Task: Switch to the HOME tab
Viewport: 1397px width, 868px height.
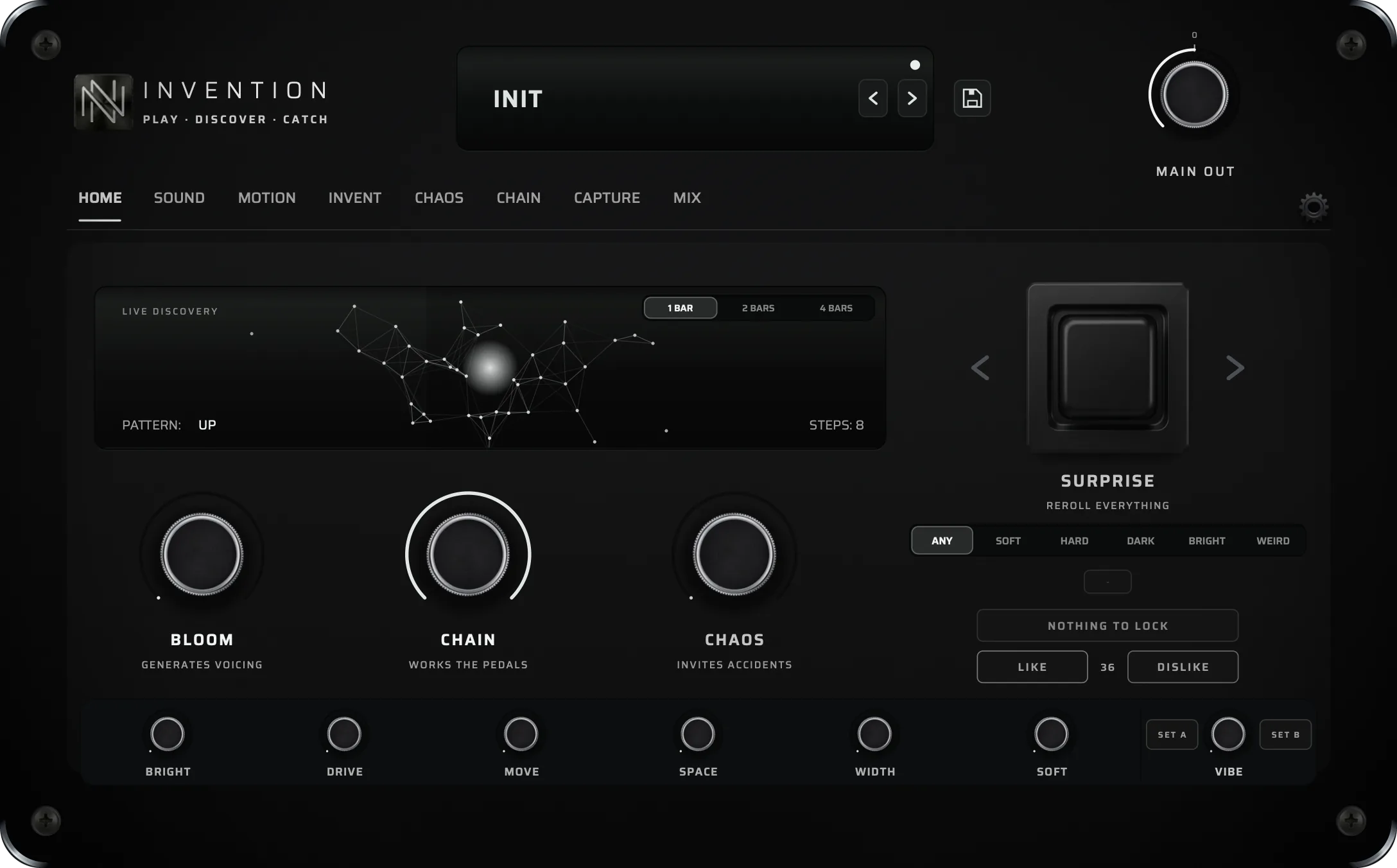Action: (x=100, y=198)
